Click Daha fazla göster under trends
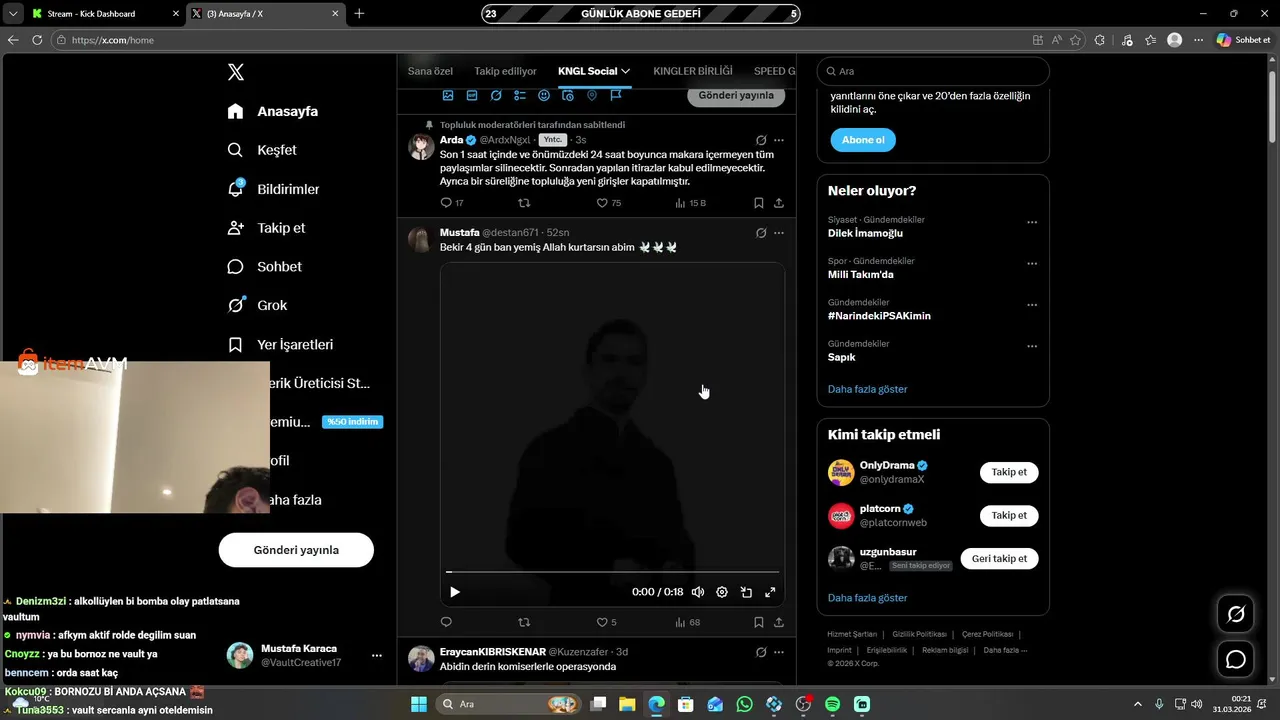Screen dimensions: 1280x720 (867, 389)
